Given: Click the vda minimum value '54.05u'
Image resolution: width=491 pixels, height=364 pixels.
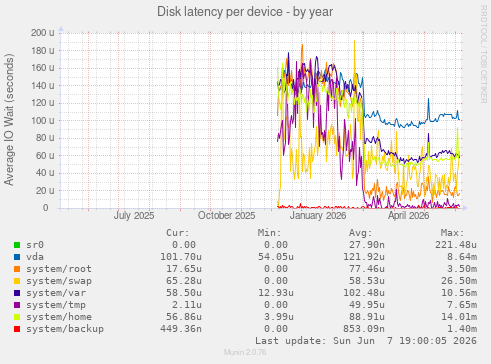Looking at the screenshot, I should (276, 257).
